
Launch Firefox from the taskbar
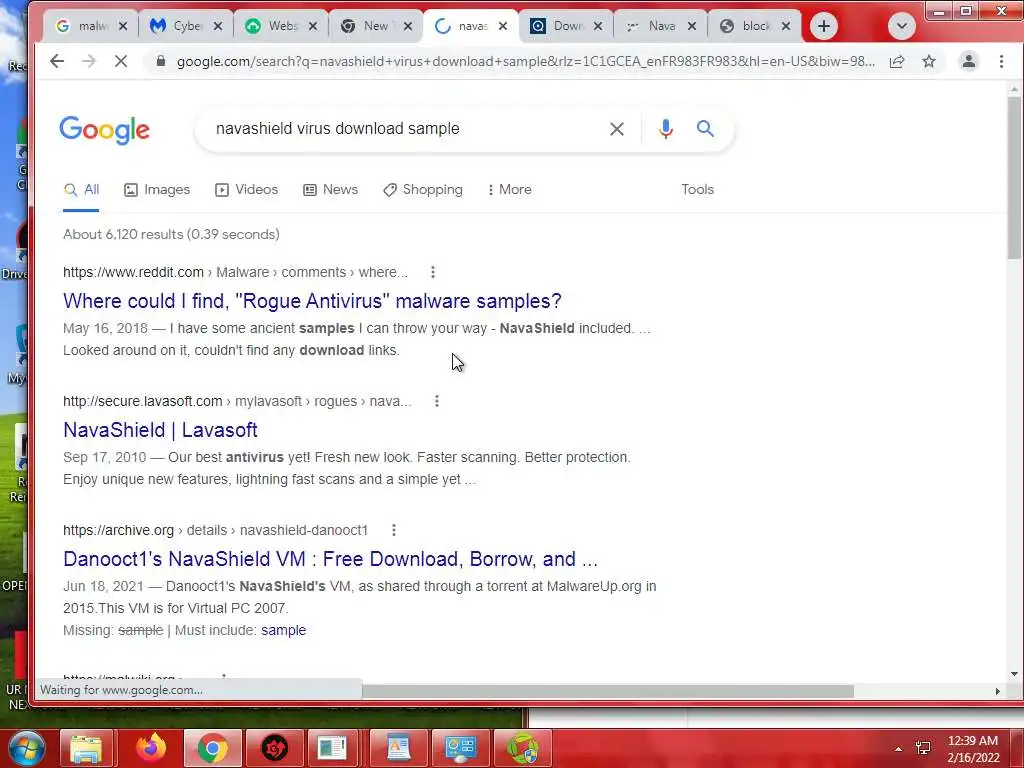tap(151, 748)
